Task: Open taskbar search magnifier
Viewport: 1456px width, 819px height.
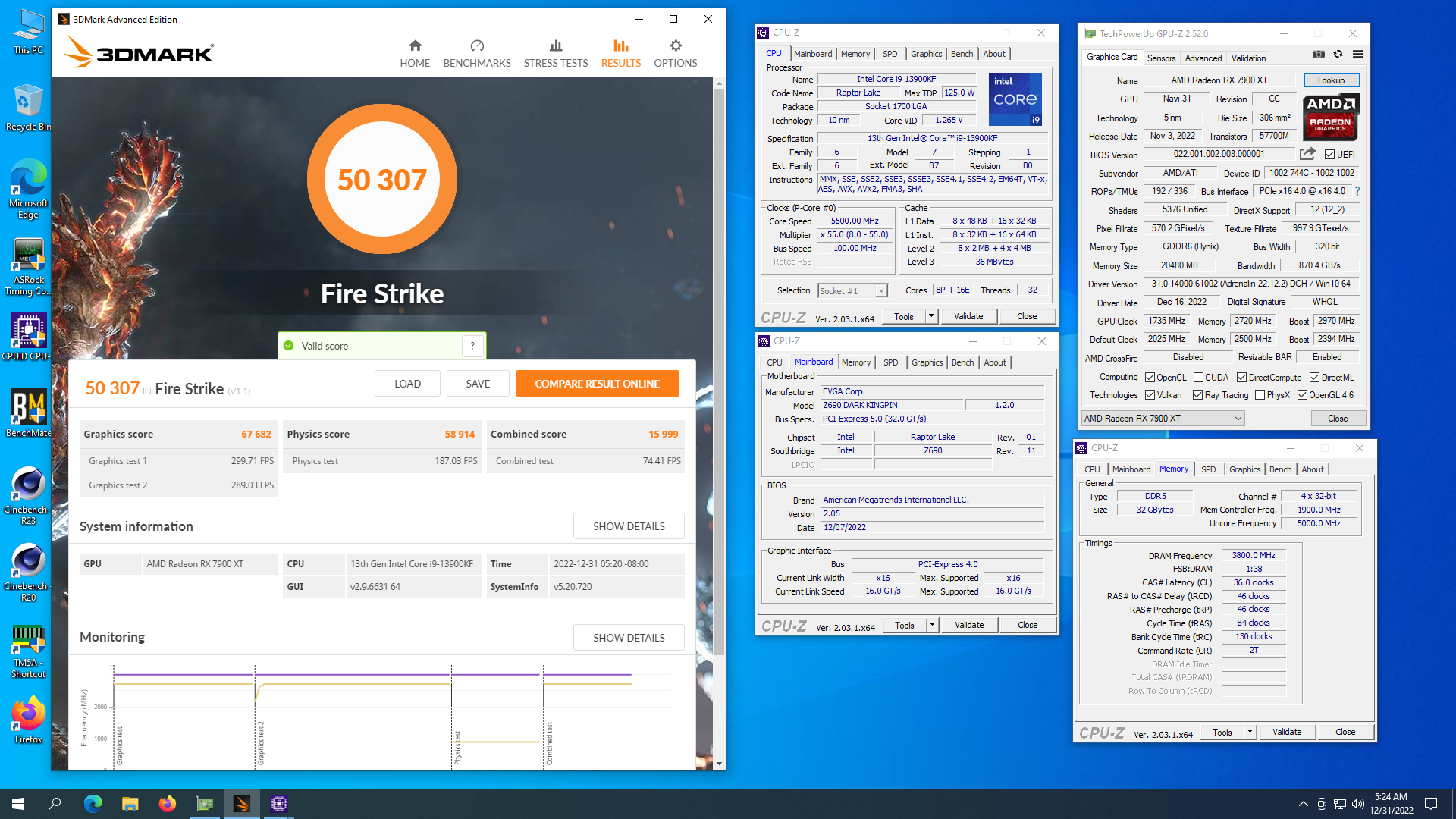Action: pyautogui.click(x=55, y=804)
